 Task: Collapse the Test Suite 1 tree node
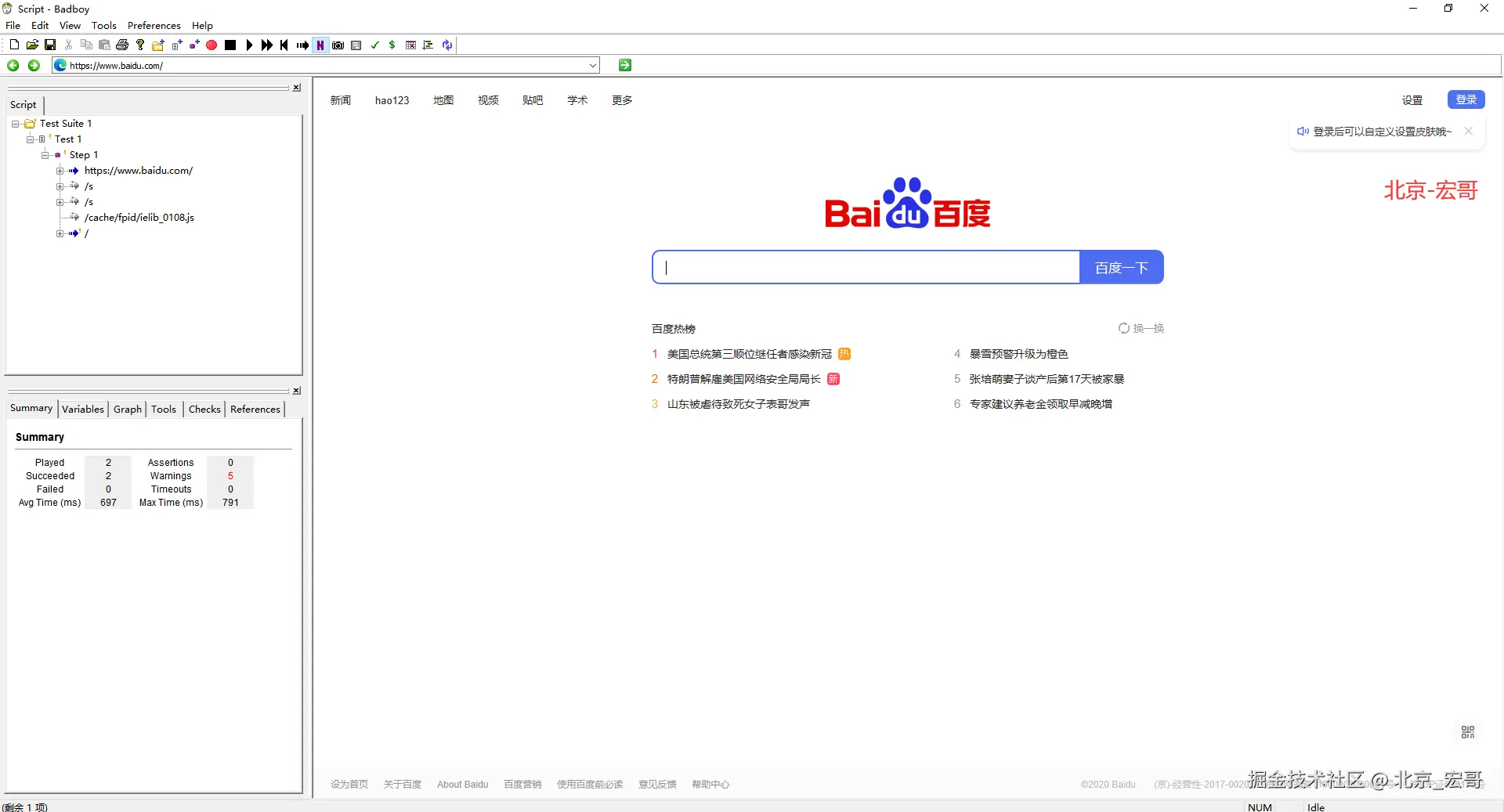pos(16,124)
